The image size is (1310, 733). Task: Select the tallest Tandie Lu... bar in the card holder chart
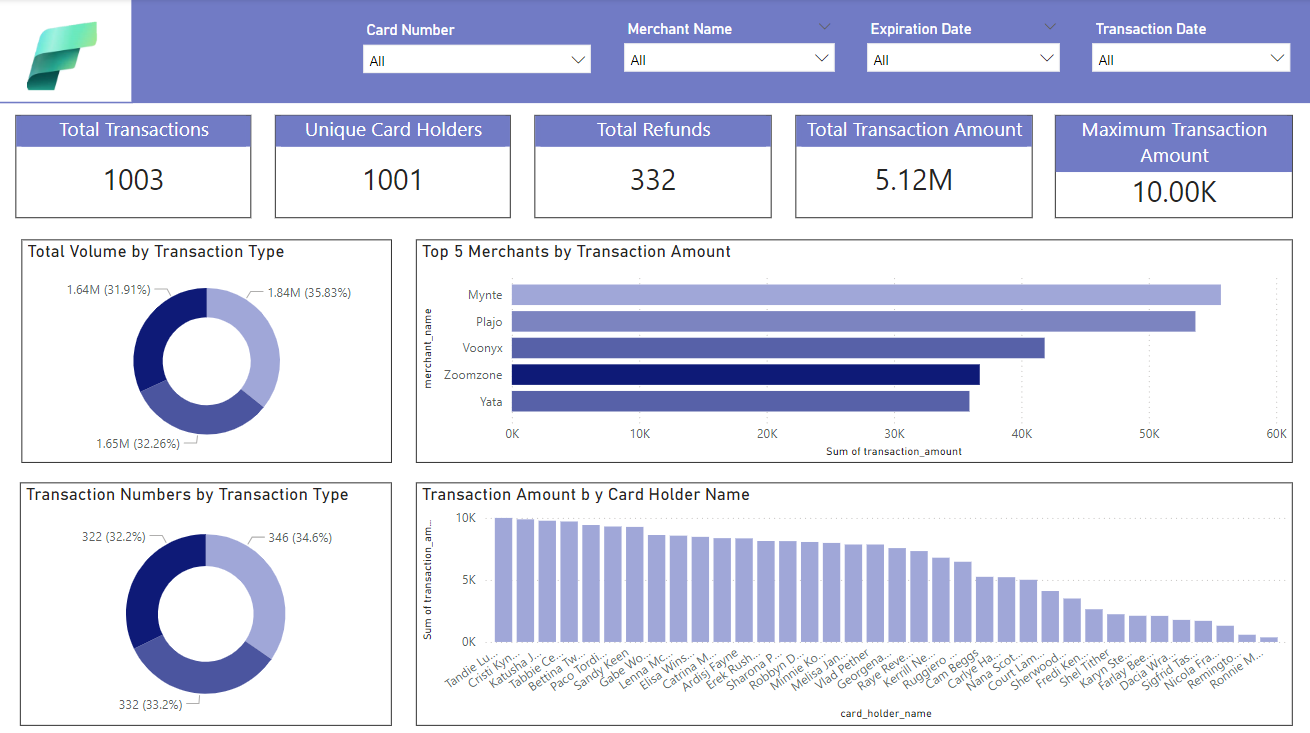[504, 579]
